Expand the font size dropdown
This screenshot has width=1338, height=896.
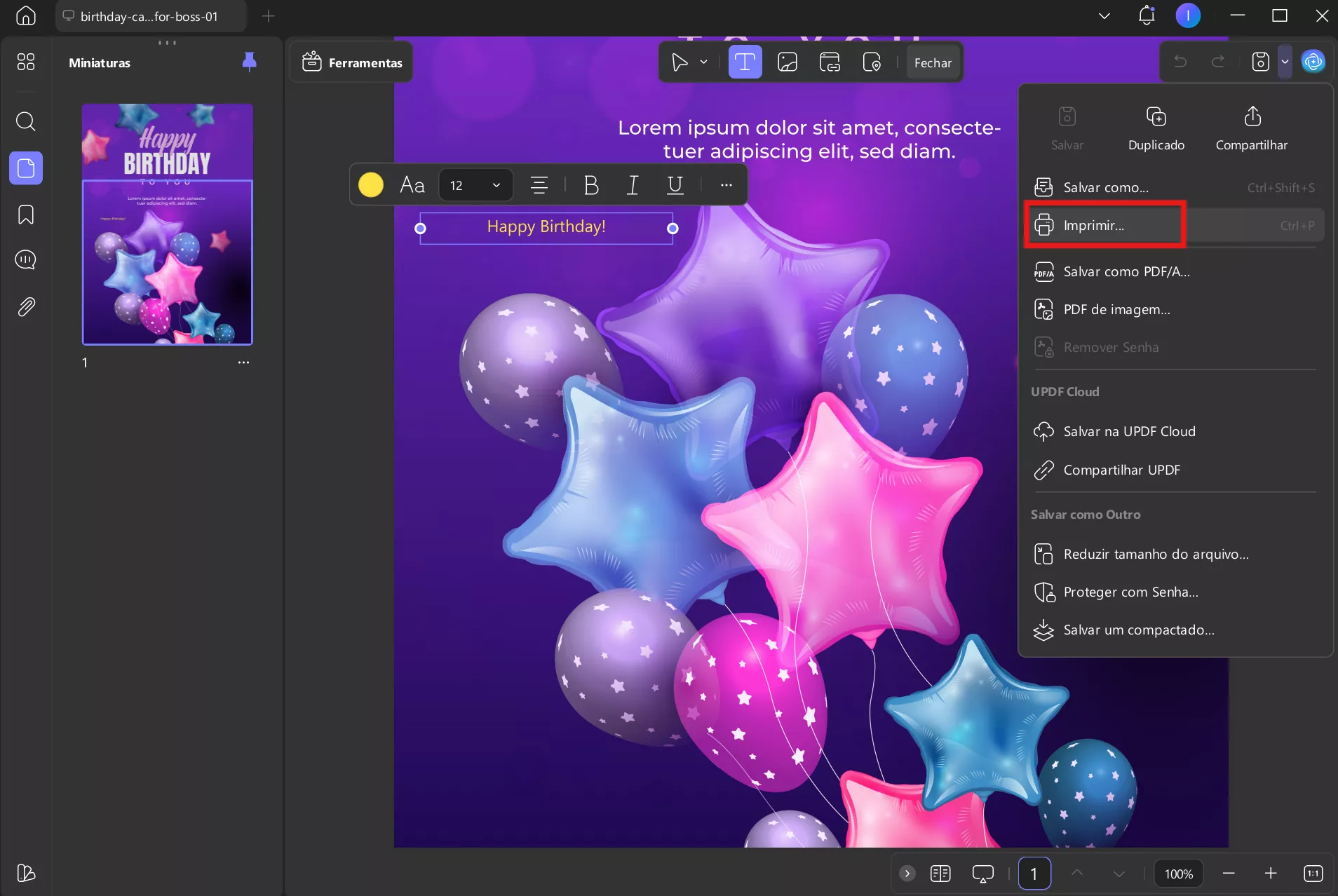pos(496,185)
